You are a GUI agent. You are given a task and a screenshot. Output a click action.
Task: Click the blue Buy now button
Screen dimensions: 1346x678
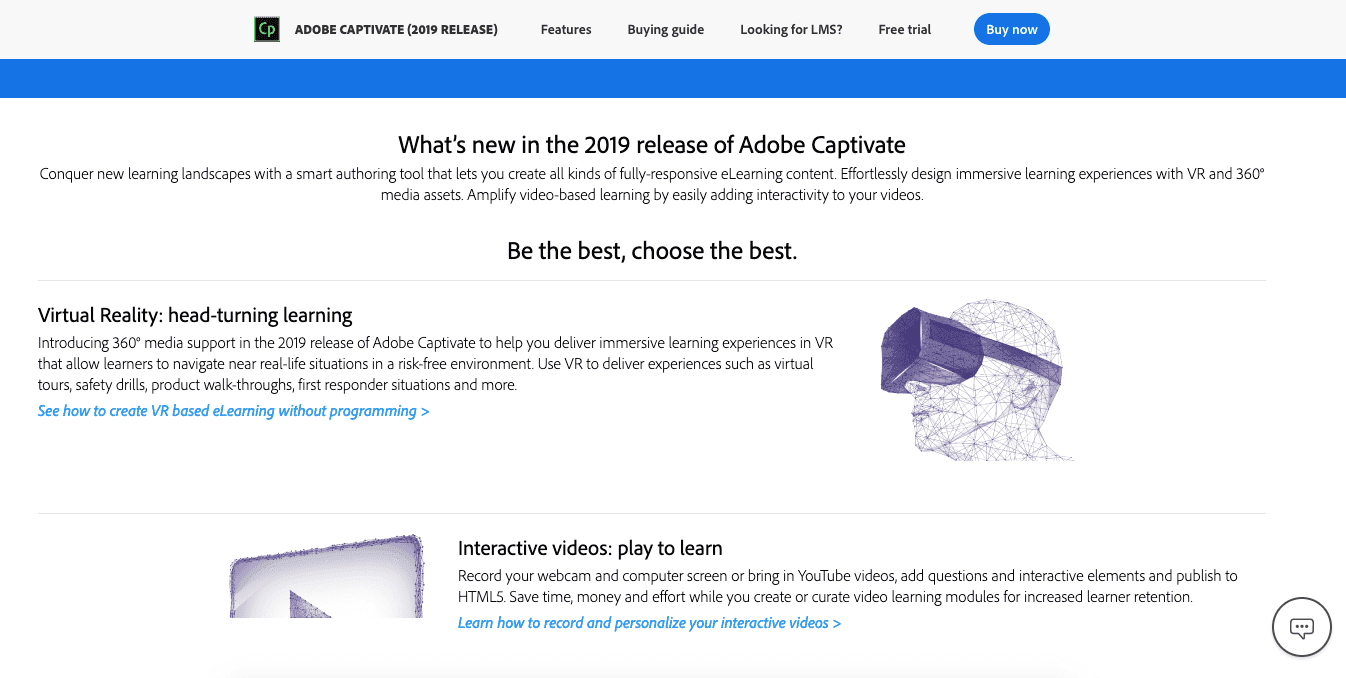[1012, 29]
